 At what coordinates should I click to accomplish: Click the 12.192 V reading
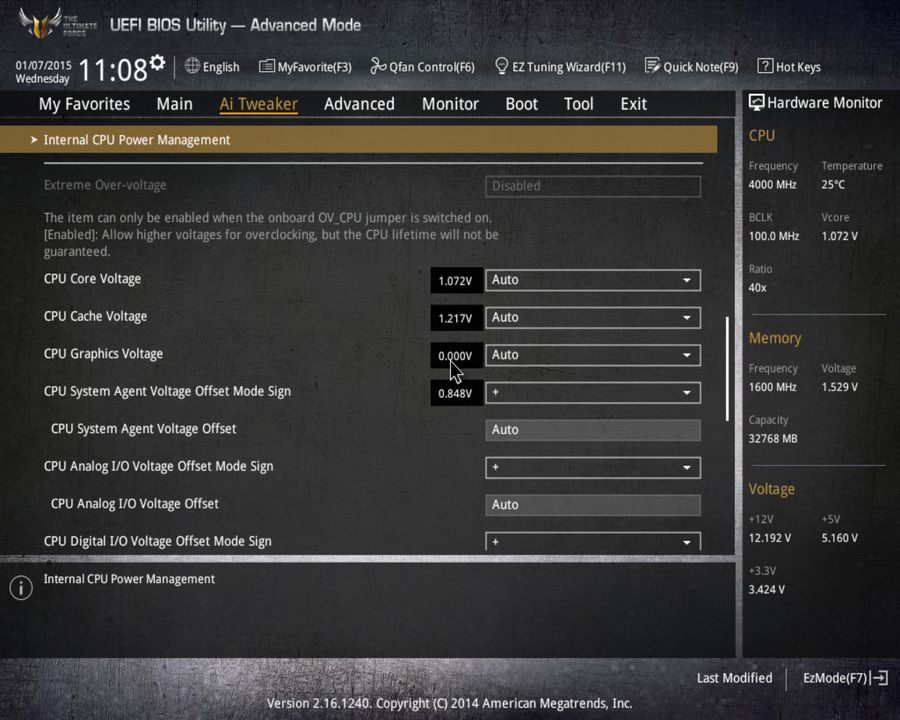(x=770, y=538)
